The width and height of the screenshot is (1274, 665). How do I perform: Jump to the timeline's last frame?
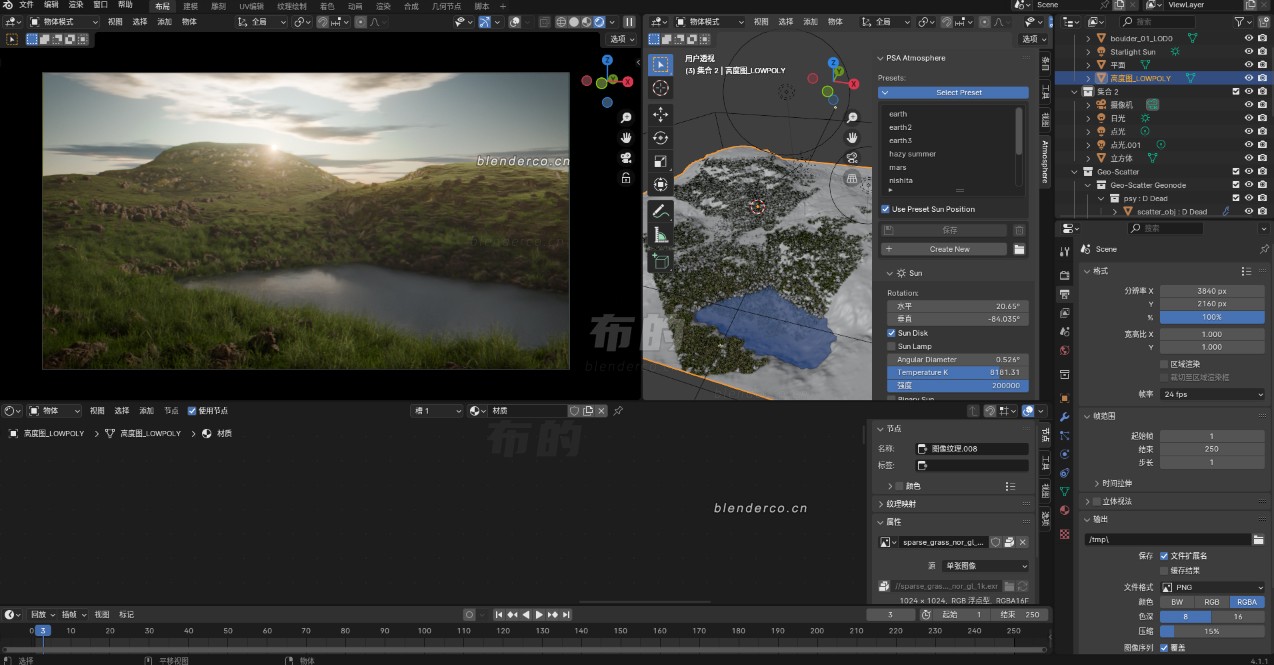click(566, 614)
